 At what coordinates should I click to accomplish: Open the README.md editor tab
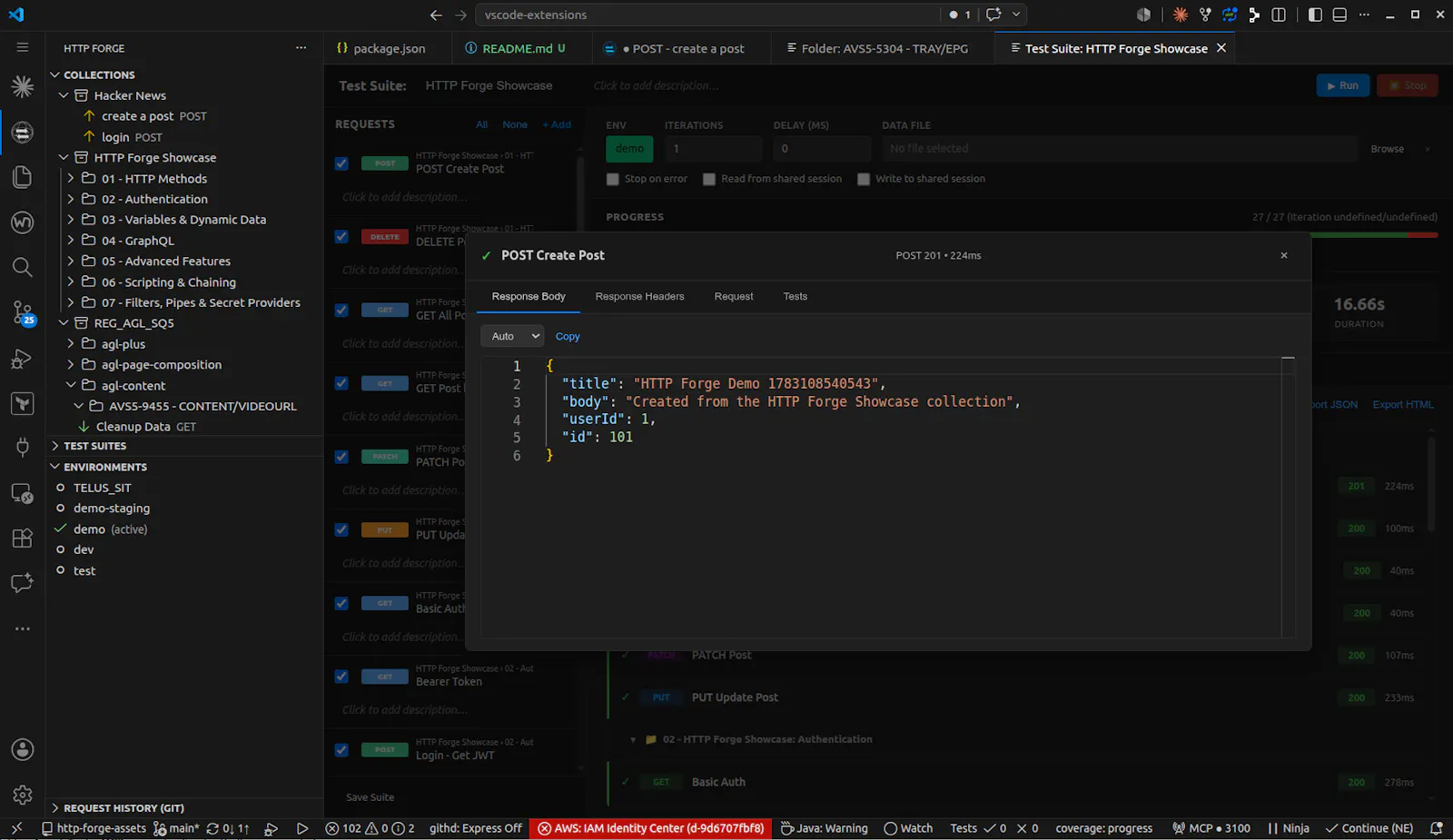pyautogui.click(x=522, y=48)
